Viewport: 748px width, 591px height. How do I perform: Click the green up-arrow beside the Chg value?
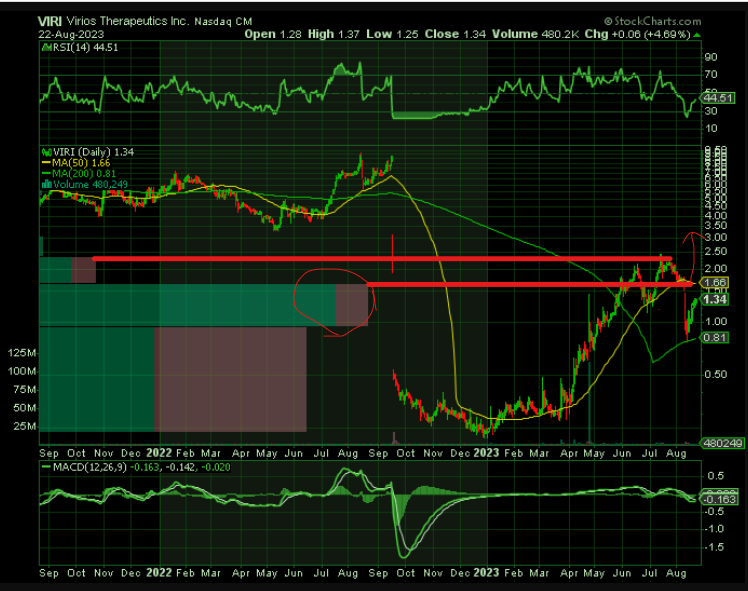pos(696,35)
